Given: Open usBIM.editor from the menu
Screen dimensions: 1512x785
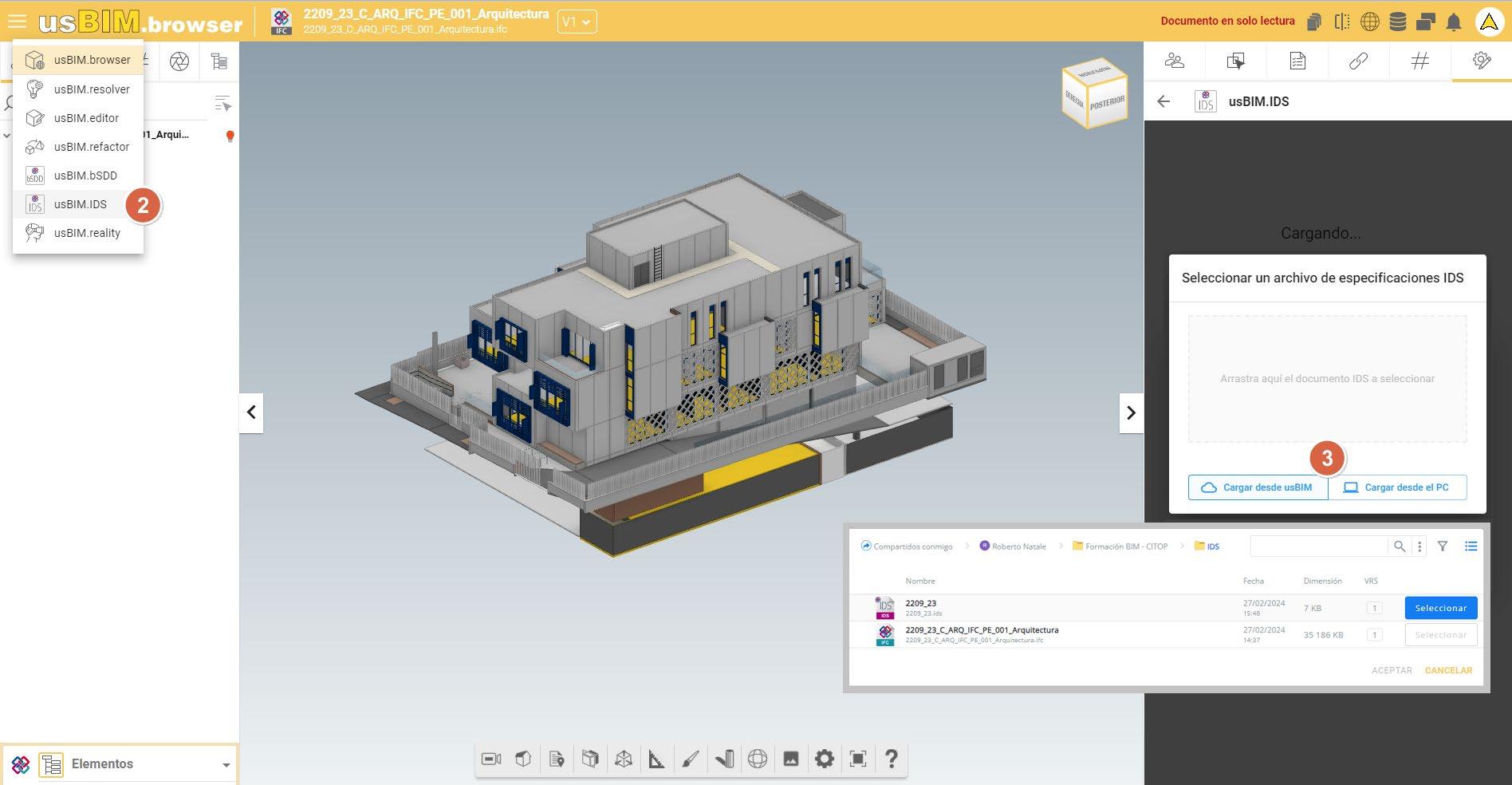Looking at the screenshot, I should click(x=78, y=118).
